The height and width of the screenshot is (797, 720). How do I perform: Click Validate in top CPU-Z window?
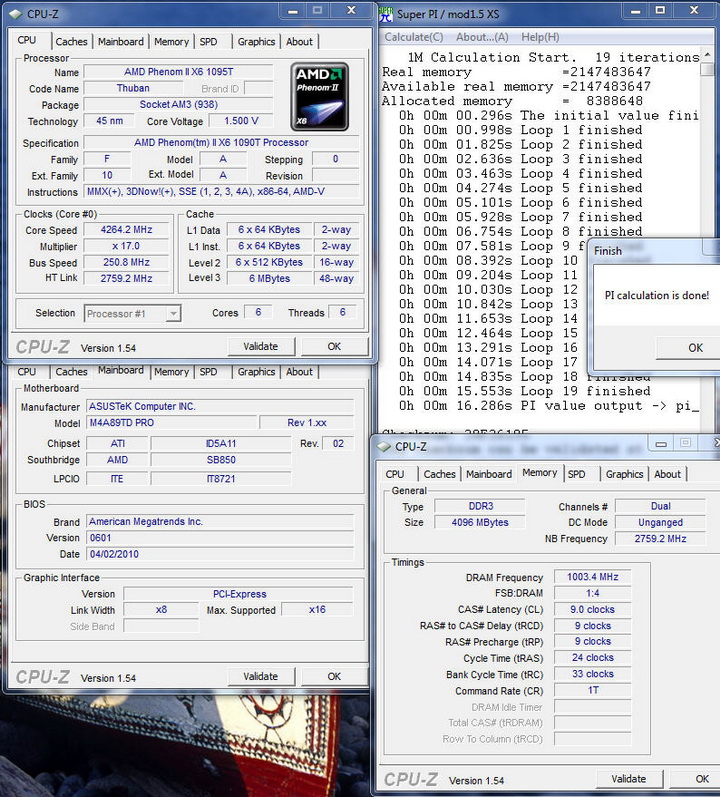[x=261, y=347]
